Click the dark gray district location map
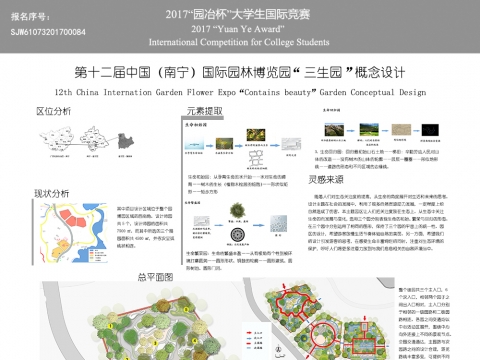The image size is (480, 360). 126,141
